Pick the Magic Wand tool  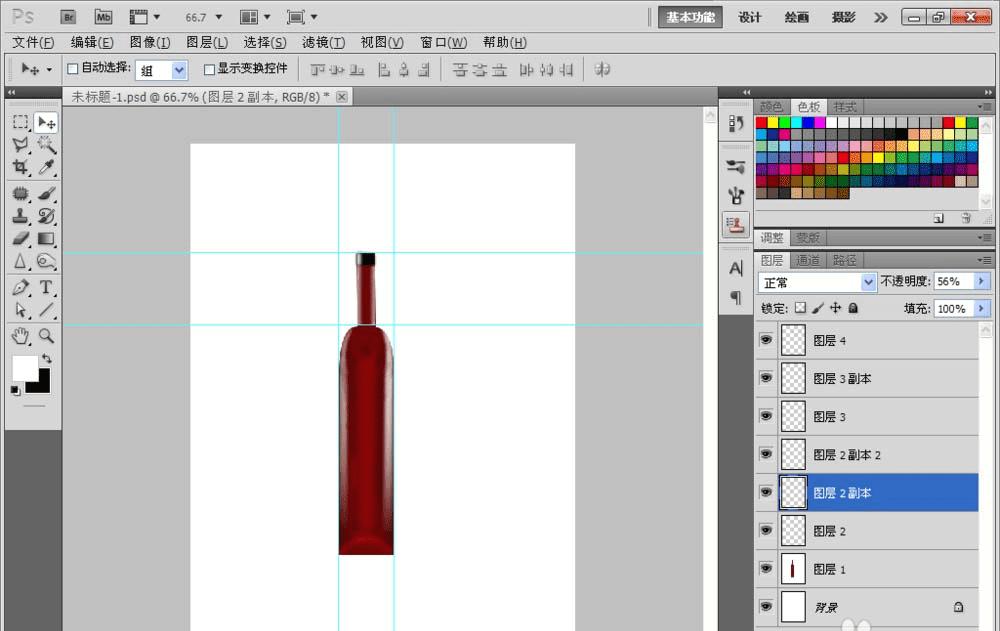point(46,145)
